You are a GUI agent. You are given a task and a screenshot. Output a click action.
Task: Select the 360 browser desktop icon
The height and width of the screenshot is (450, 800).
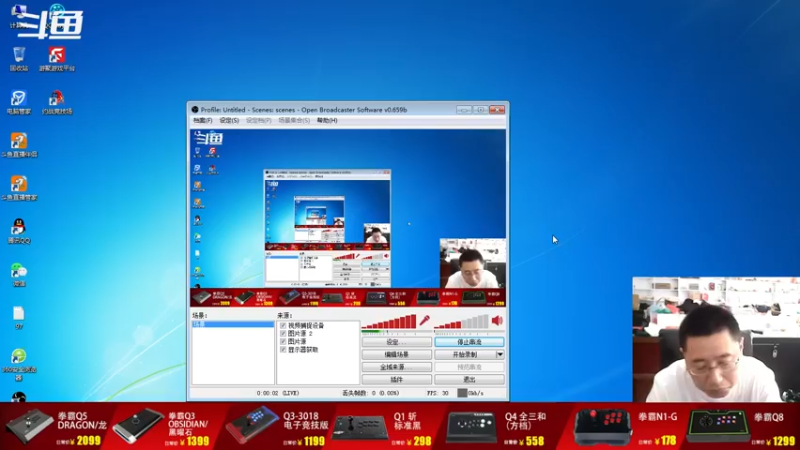[x=19, y=364]
